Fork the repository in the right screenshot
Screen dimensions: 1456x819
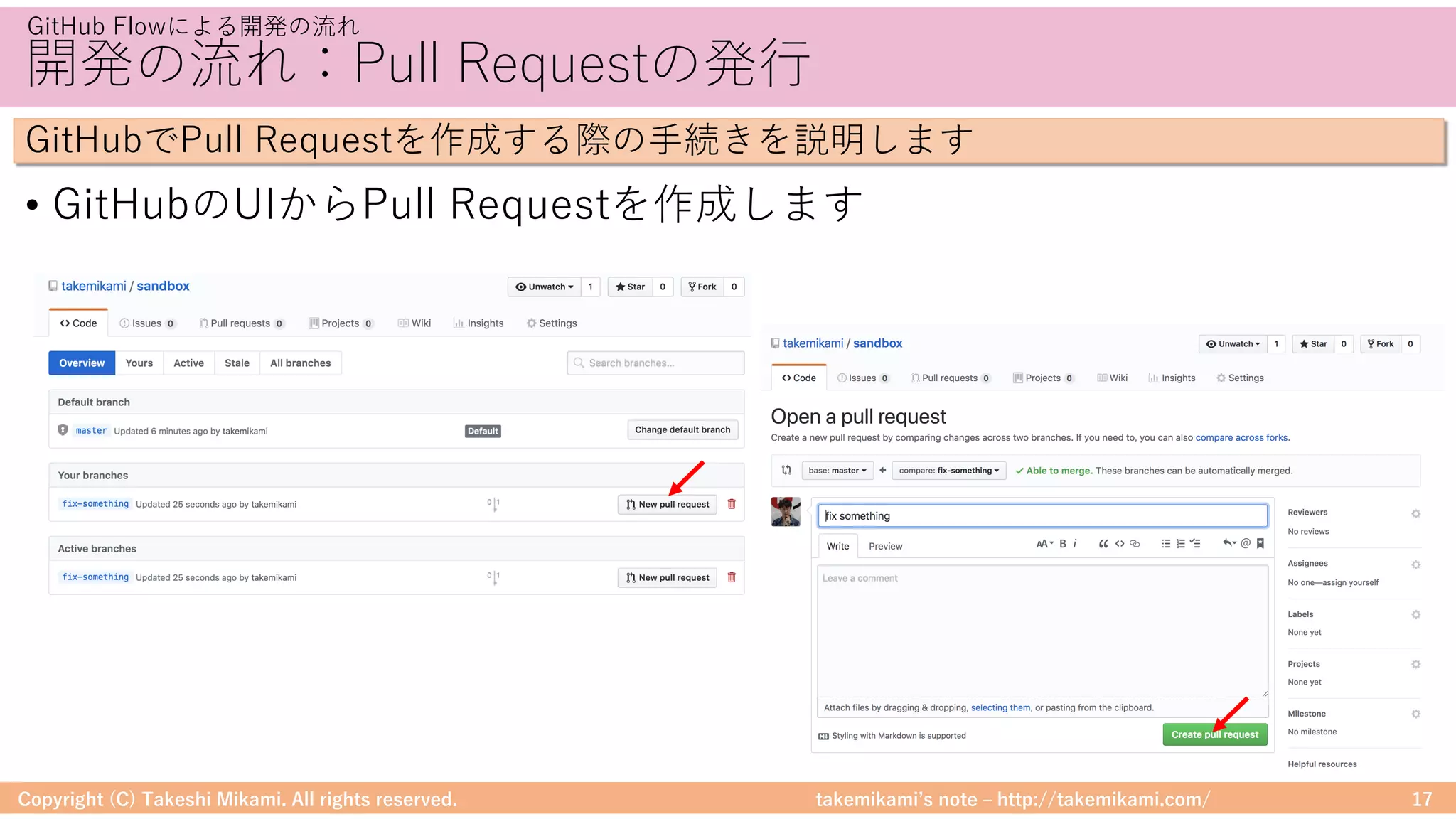(1381, 344)
